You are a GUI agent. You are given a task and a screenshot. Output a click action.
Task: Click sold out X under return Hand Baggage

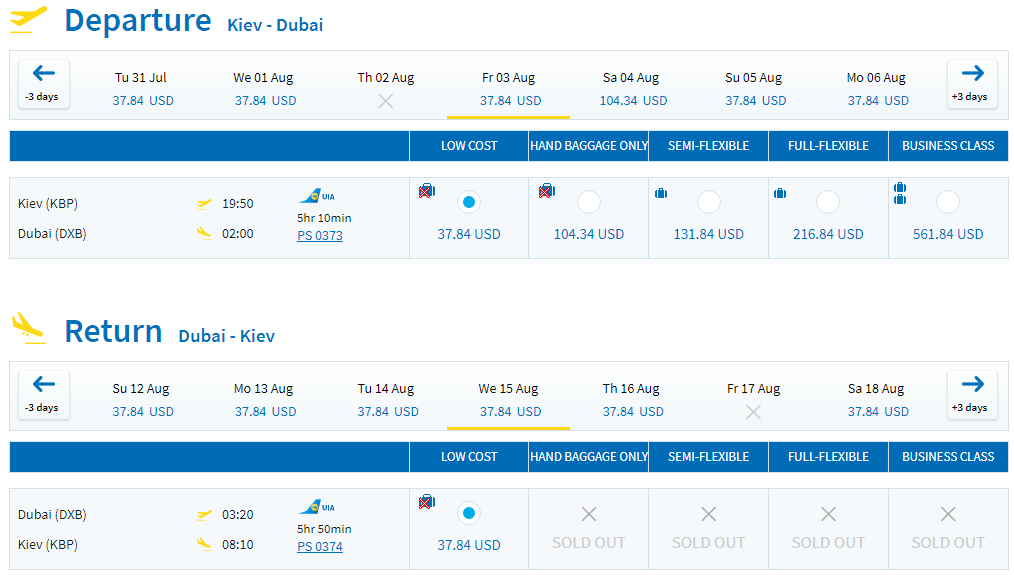[x=588, y=514]
